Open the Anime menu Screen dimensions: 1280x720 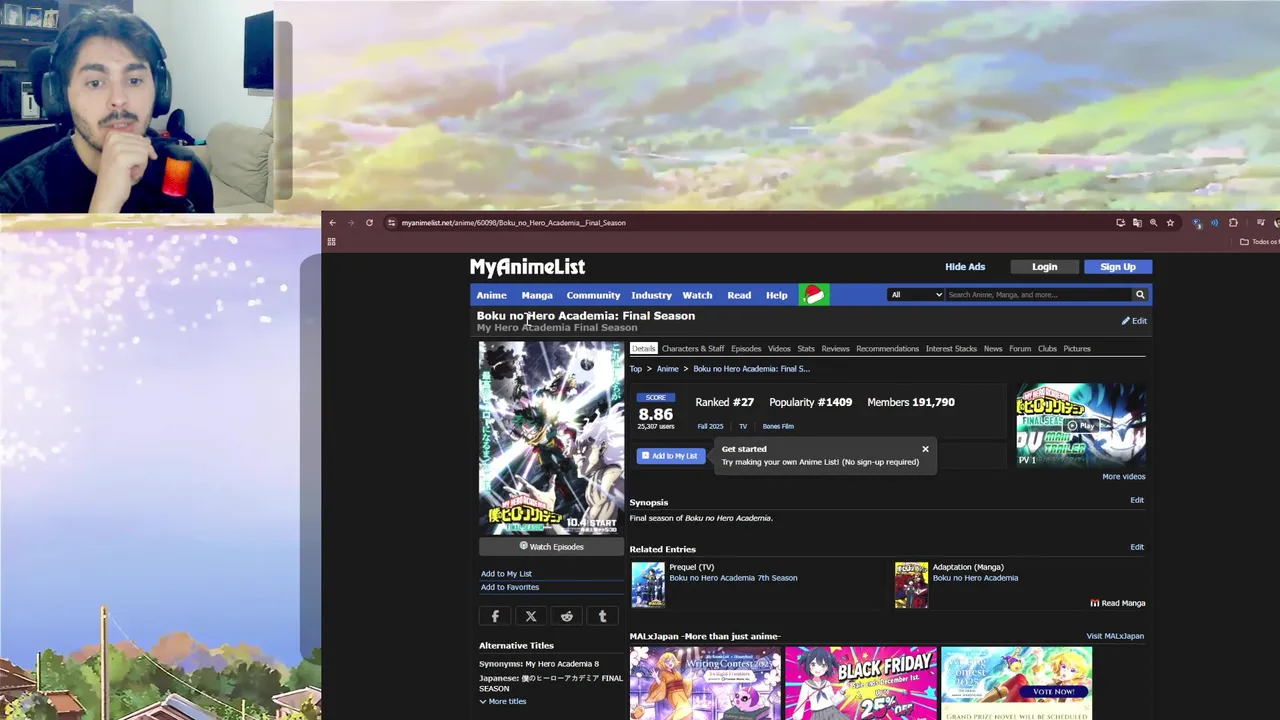point(491,295)
